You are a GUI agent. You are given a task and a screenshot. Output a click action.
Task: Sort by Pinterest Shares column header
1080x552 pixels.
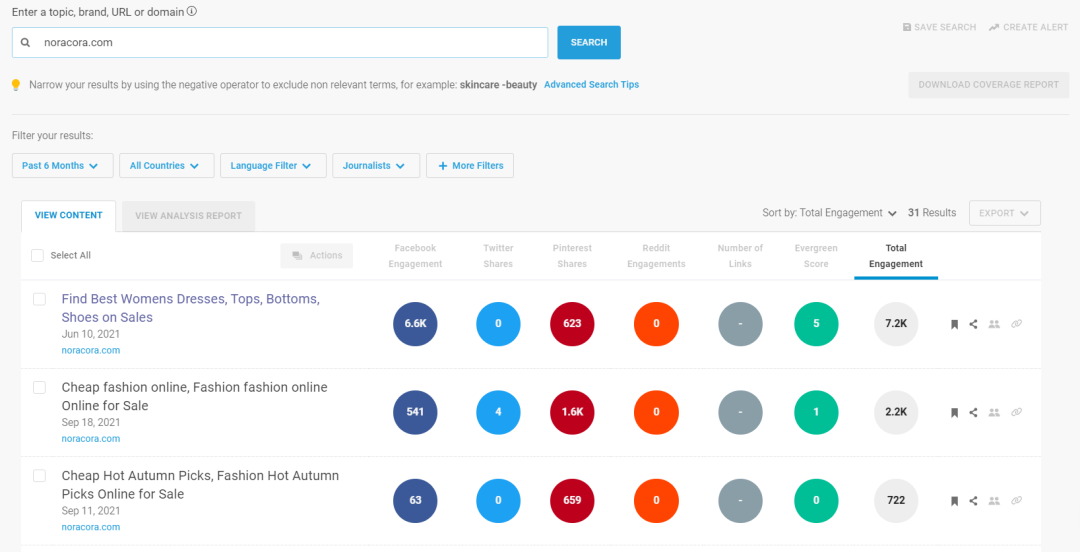(572, 256)
